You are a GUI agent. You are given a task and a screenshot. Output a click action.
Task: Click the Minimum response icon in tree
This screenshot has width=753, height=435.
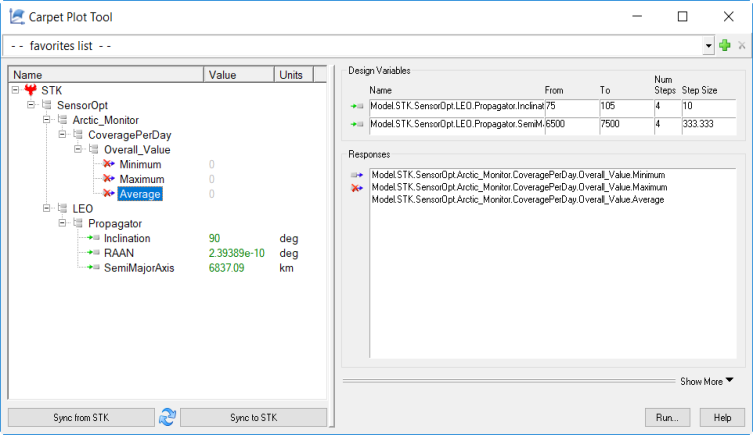click(x=109, y=164)
